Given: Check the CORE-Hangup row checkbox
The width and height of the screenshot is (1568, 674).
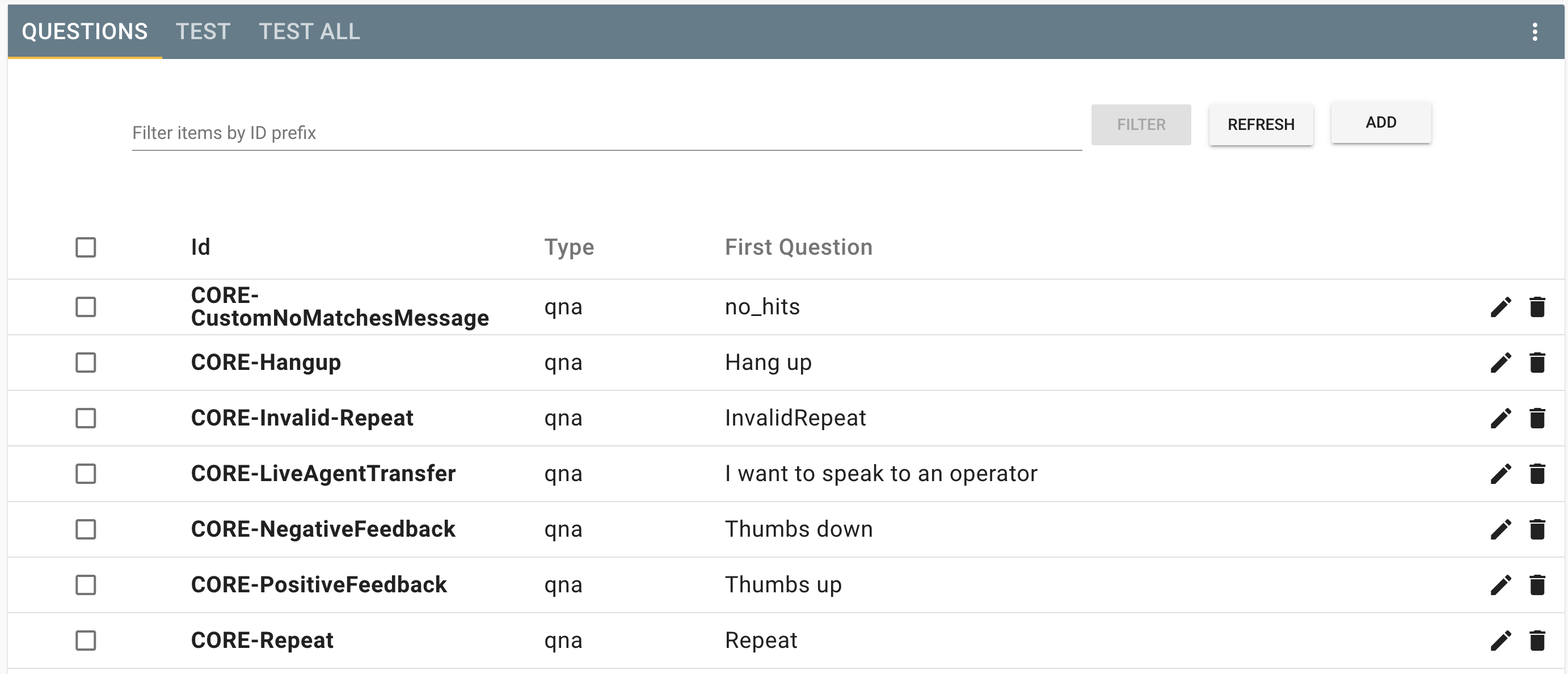Looking at the screenshot, I should 86,363.
